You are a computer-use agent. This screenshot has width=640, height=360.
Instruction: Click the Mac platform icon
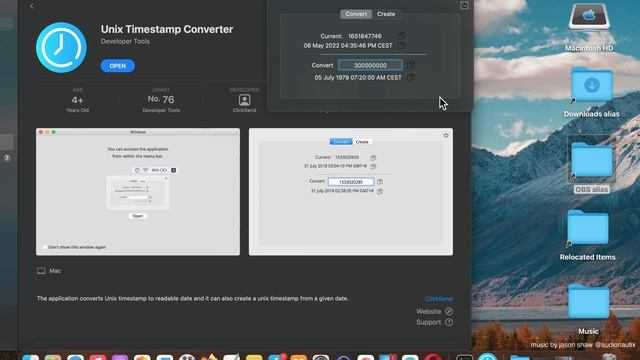41,271
